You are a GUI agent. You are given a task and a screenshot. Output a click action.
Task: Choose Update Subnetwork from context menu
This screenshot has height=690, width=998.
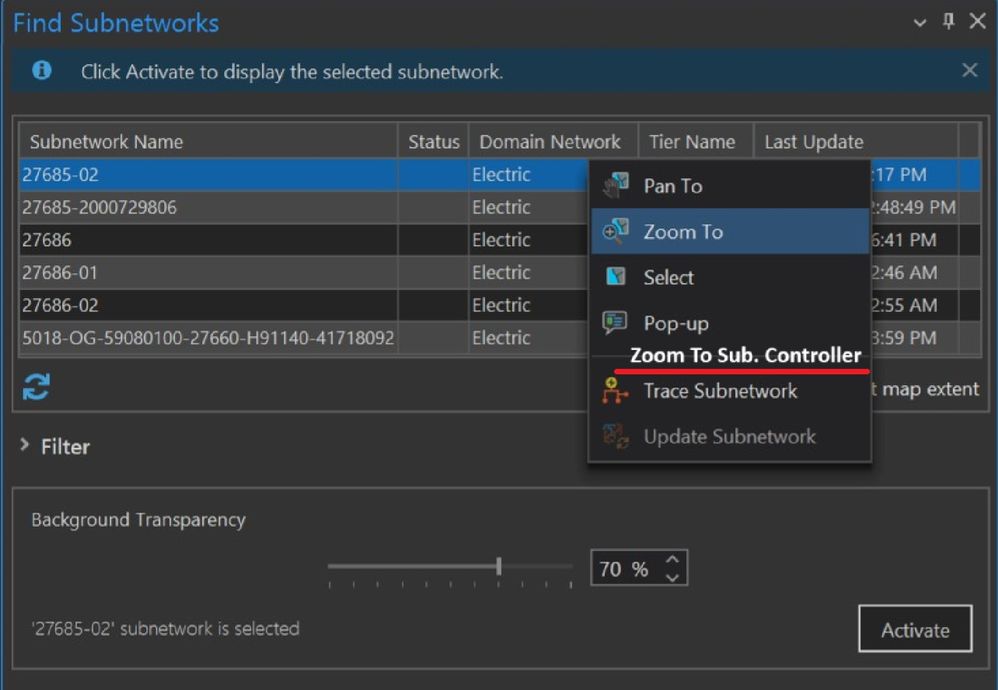pyautogui.click(x=729, y=437)
